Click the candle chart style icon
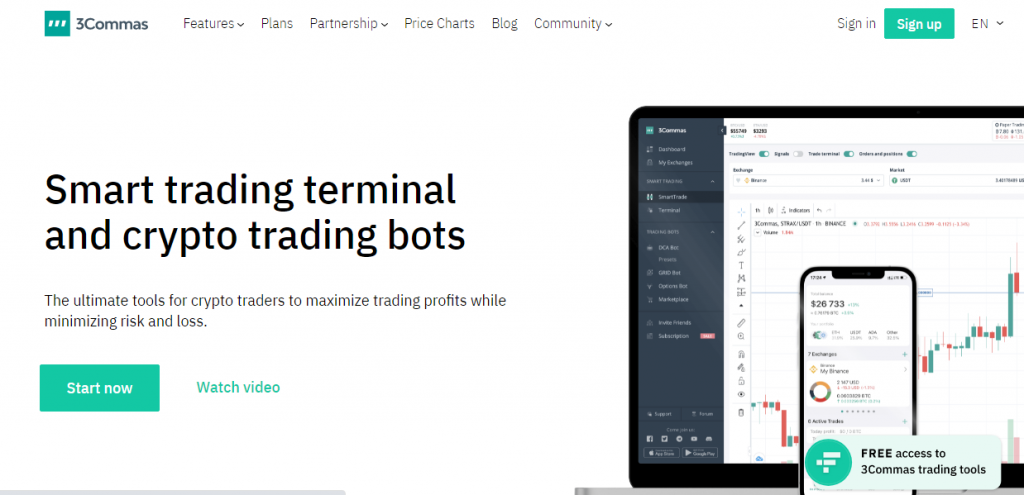1024x495 pixels. point(771,210)
